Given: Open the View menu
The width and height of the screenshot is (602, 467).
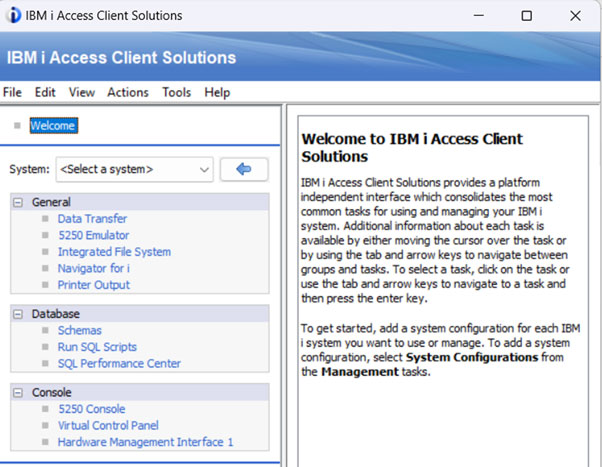Looking at the screenshot, I should tap(82, 92).
